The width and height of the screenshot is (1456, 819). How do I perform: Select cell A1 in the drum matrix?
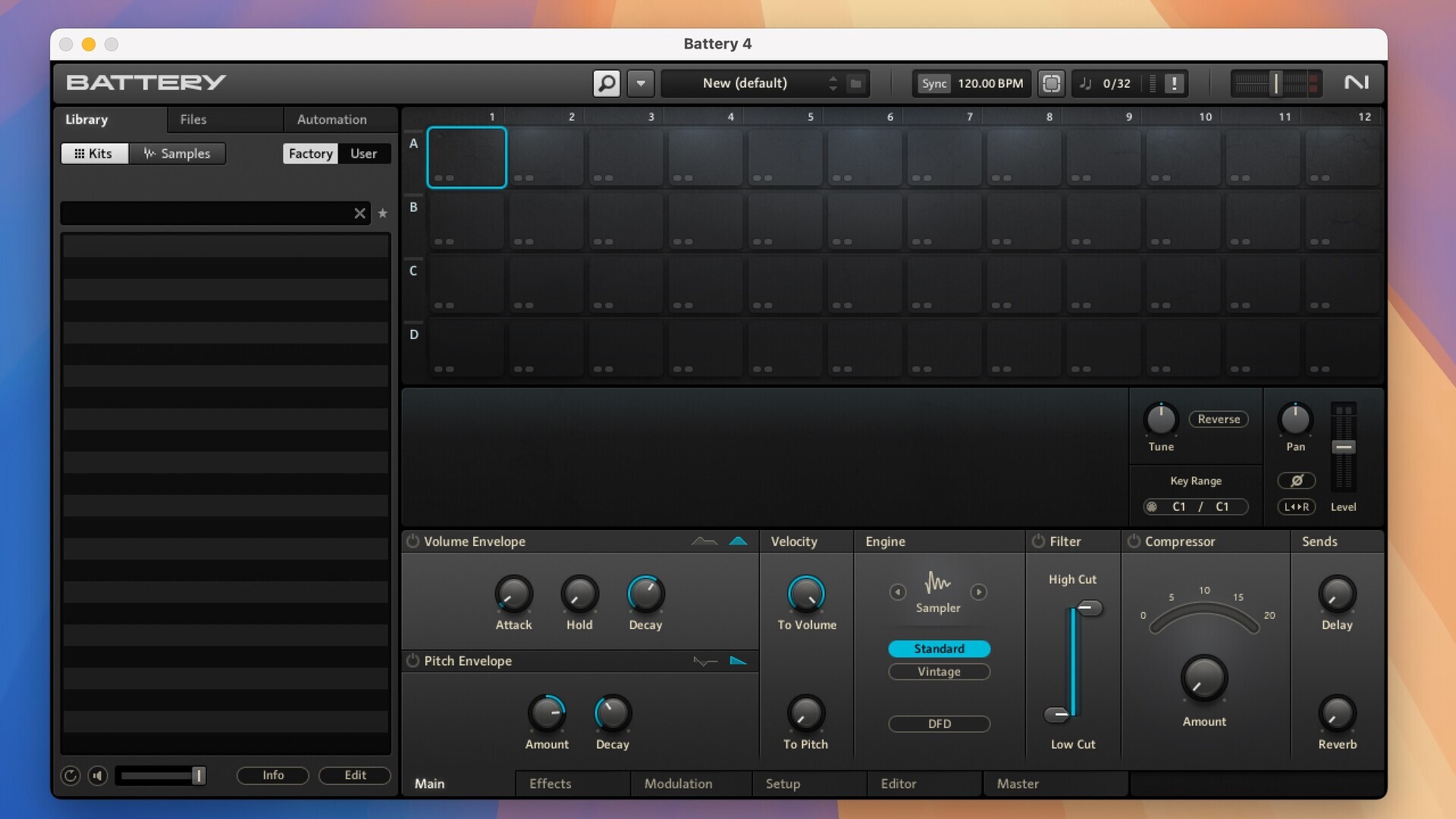[x=466, y=157]
